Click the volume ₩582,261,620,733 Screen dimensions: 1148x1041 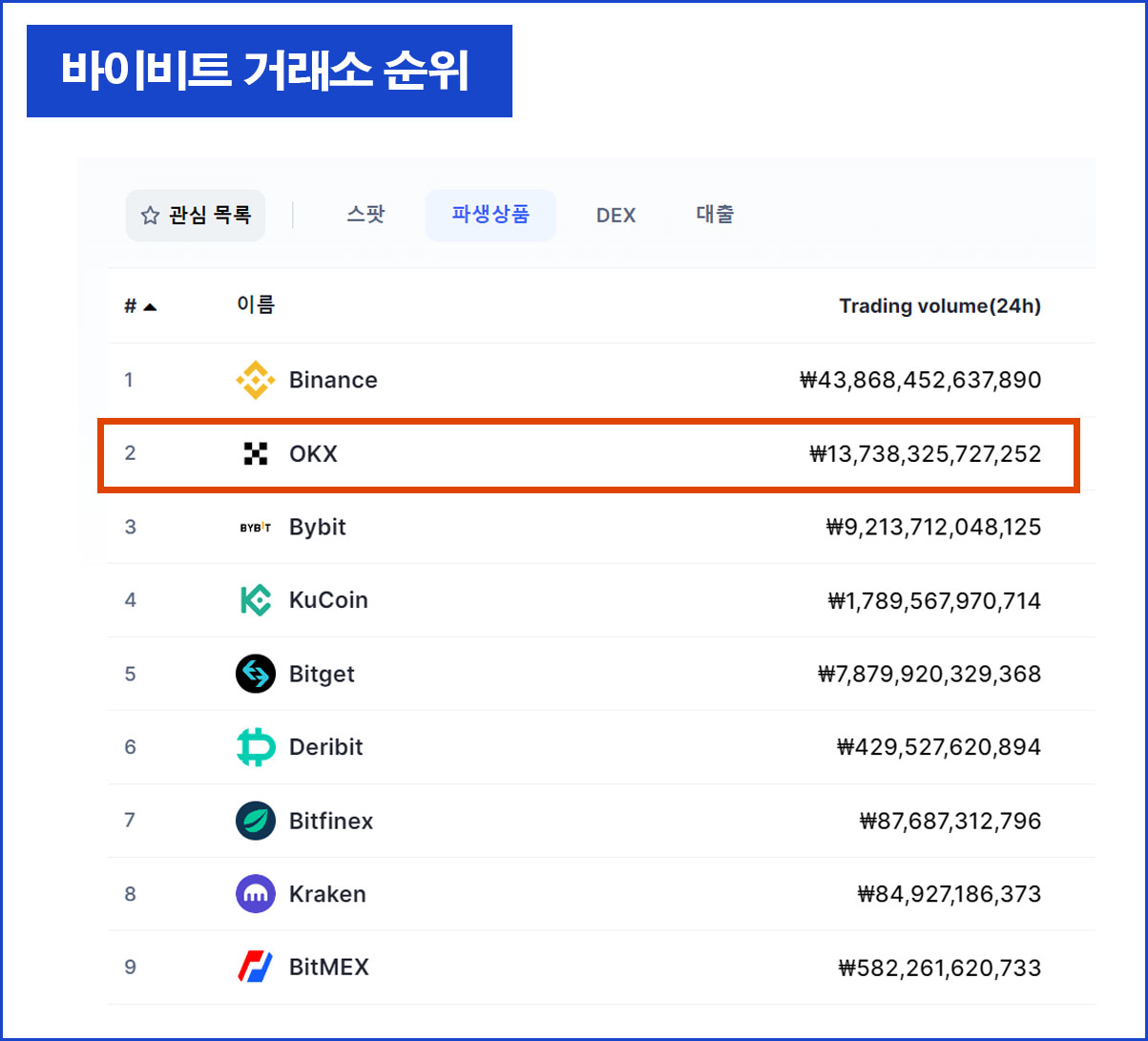coord(939,968)
